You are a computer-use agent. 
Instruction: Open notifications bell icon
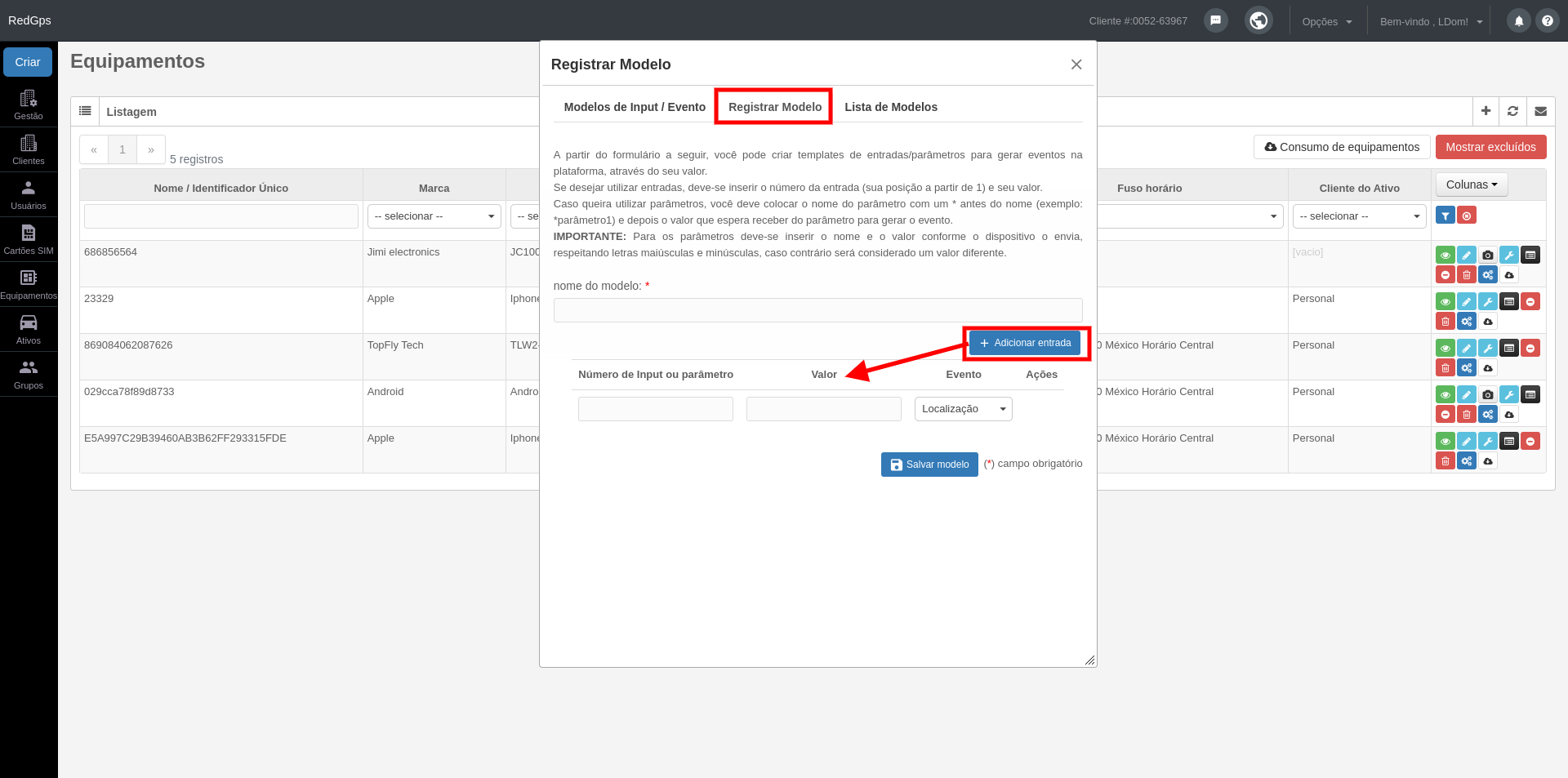point(1519,21)
